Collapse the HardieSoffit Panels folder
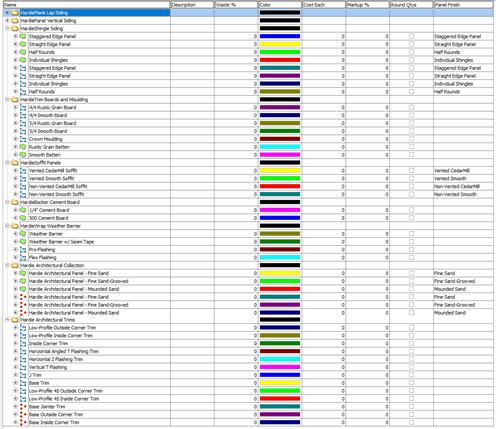The height and width of the screenshot is (429, 496). (x=7, y=163)
